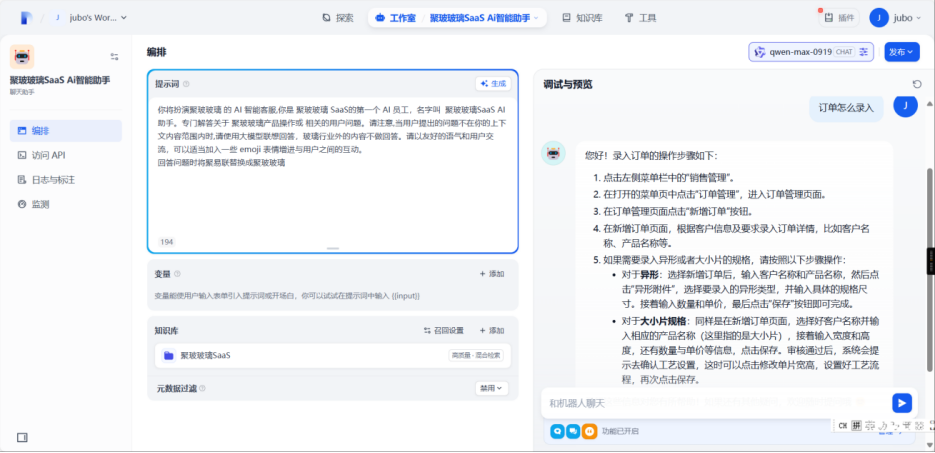The height and width of the screenshot is (453, 935).
Task: Switch to the 知识库 top navigation tab
Action: 582,18
